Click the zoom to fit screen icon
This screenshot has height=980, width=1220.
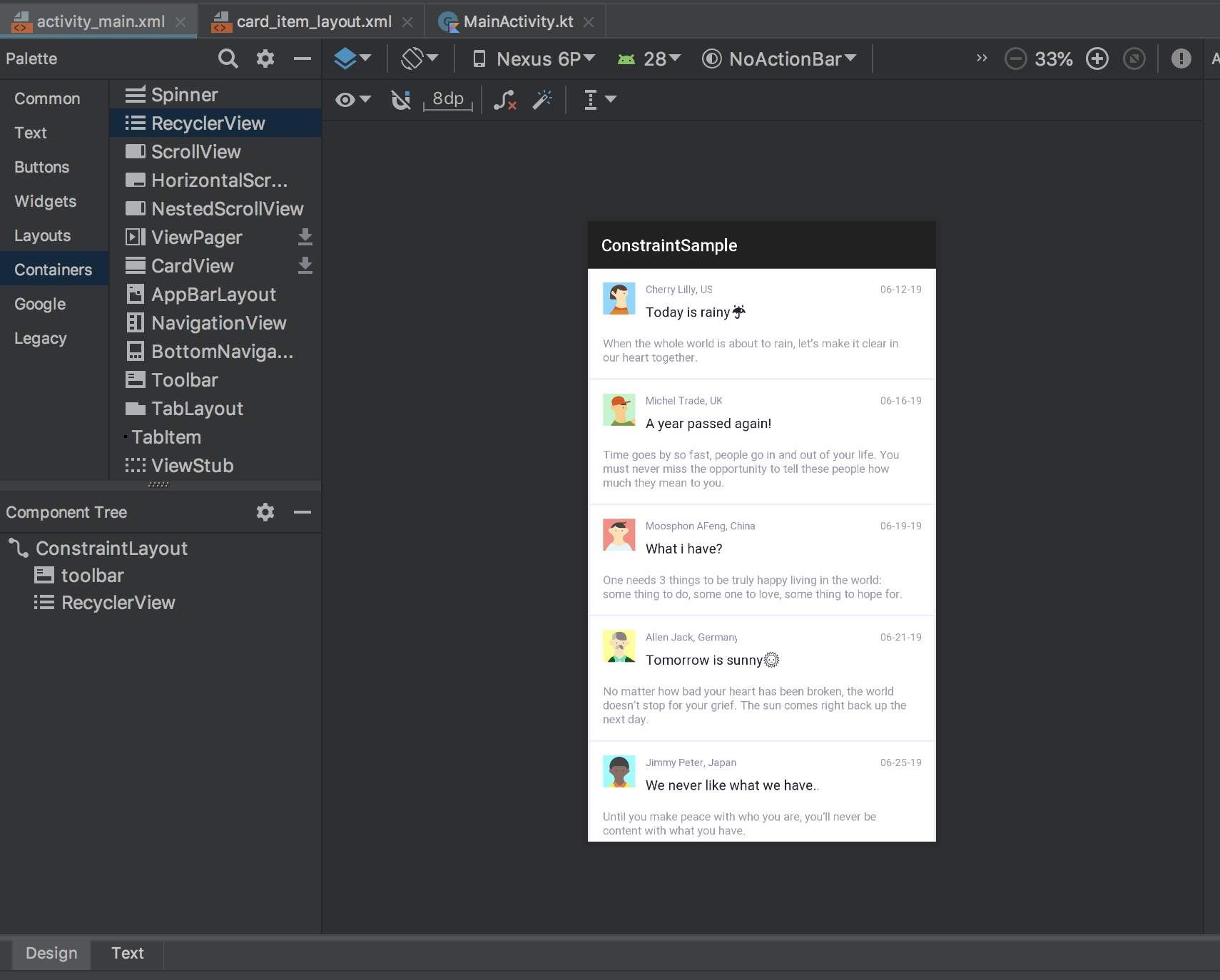(x=1133, y=58)
